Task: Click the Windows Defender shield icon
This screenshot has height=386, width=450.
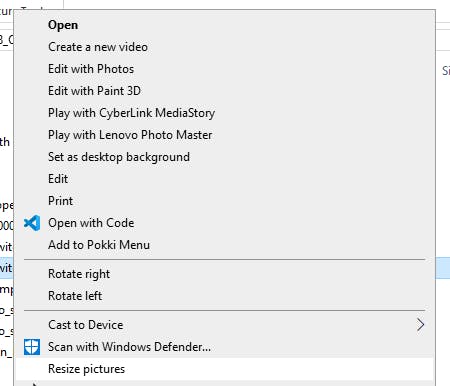Action: pos(32,347)
